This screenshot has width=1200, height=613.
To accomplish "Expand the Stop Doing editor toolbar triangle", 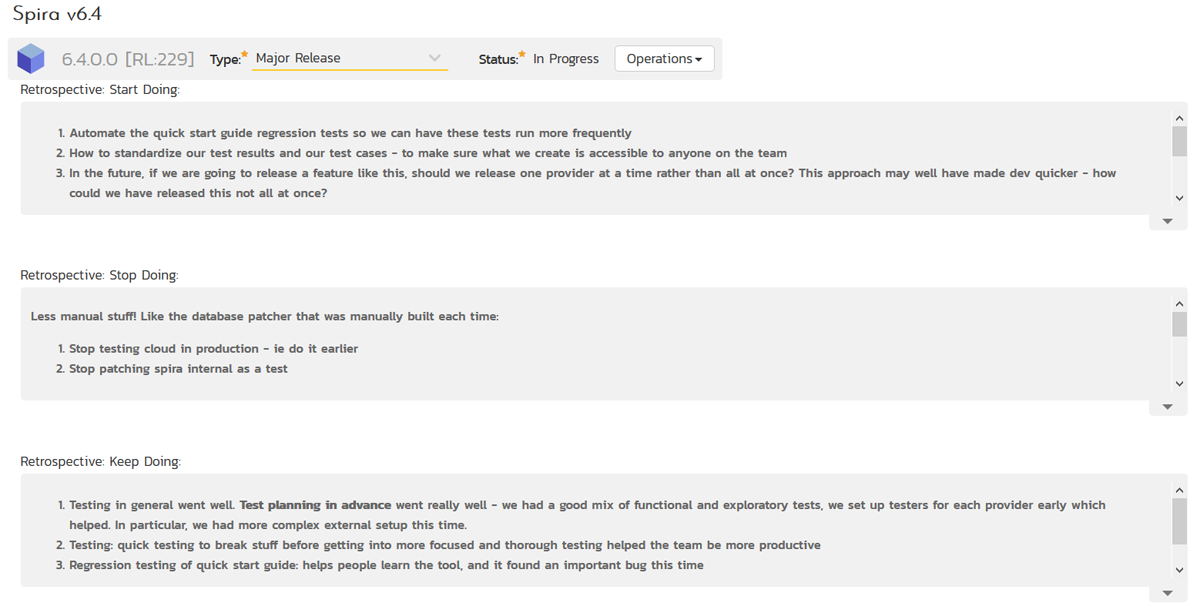I will (1167, 408).
